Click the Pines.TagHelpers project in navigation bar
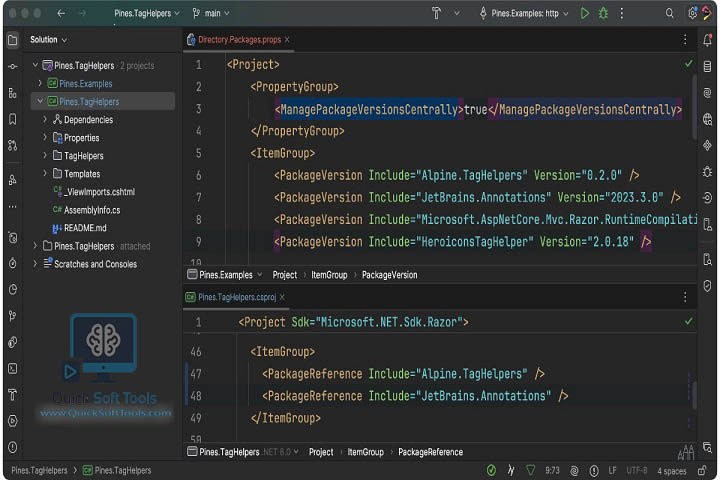720x480 pixels. tap(118, 470)
